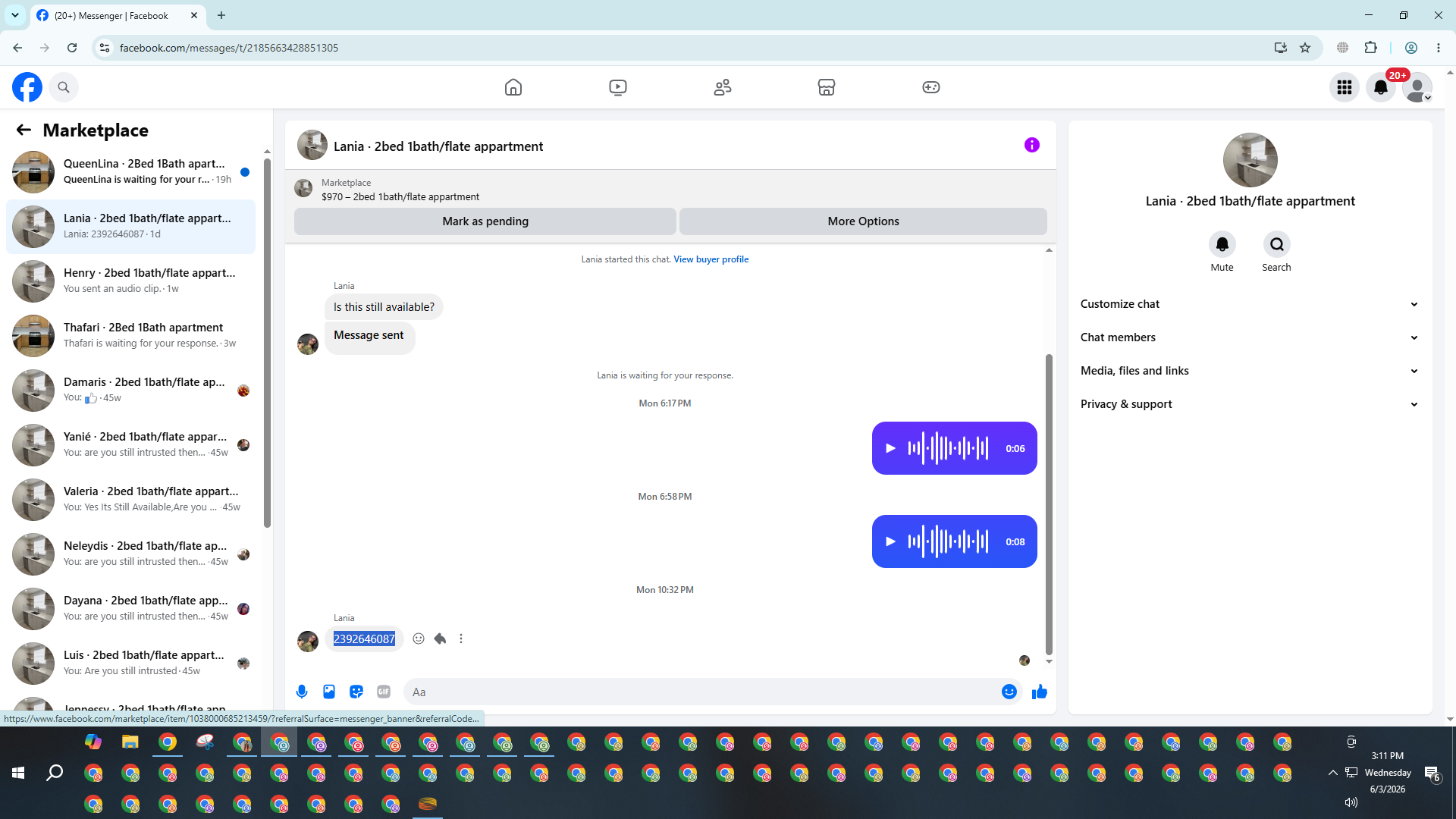Open the Marketplace storefront icon
The height and width of the screenshot is (819, 1456).
827,87
